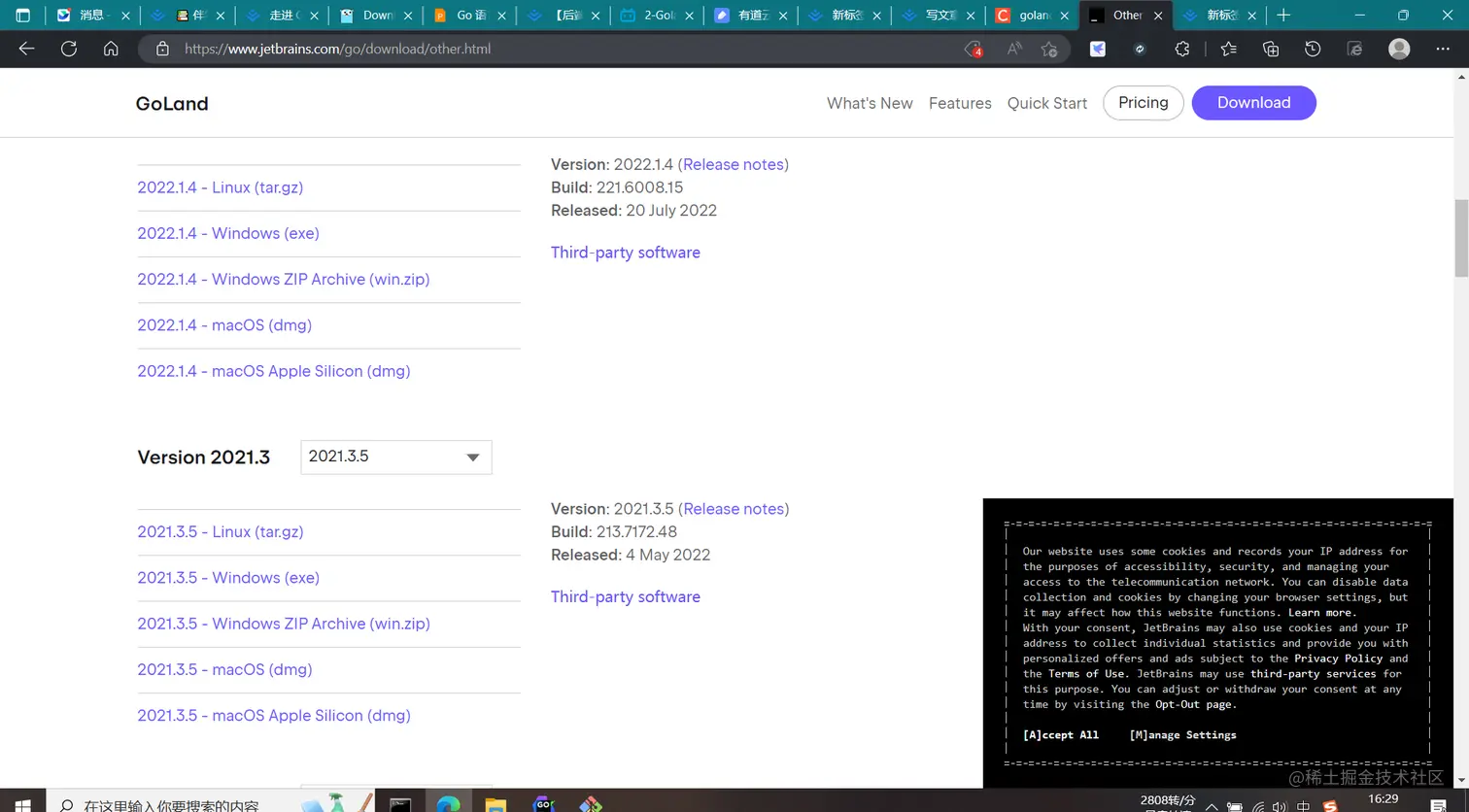View site information via the lock icon
The width and height of the screenshot is (1469, 812).
coord(162,49)
